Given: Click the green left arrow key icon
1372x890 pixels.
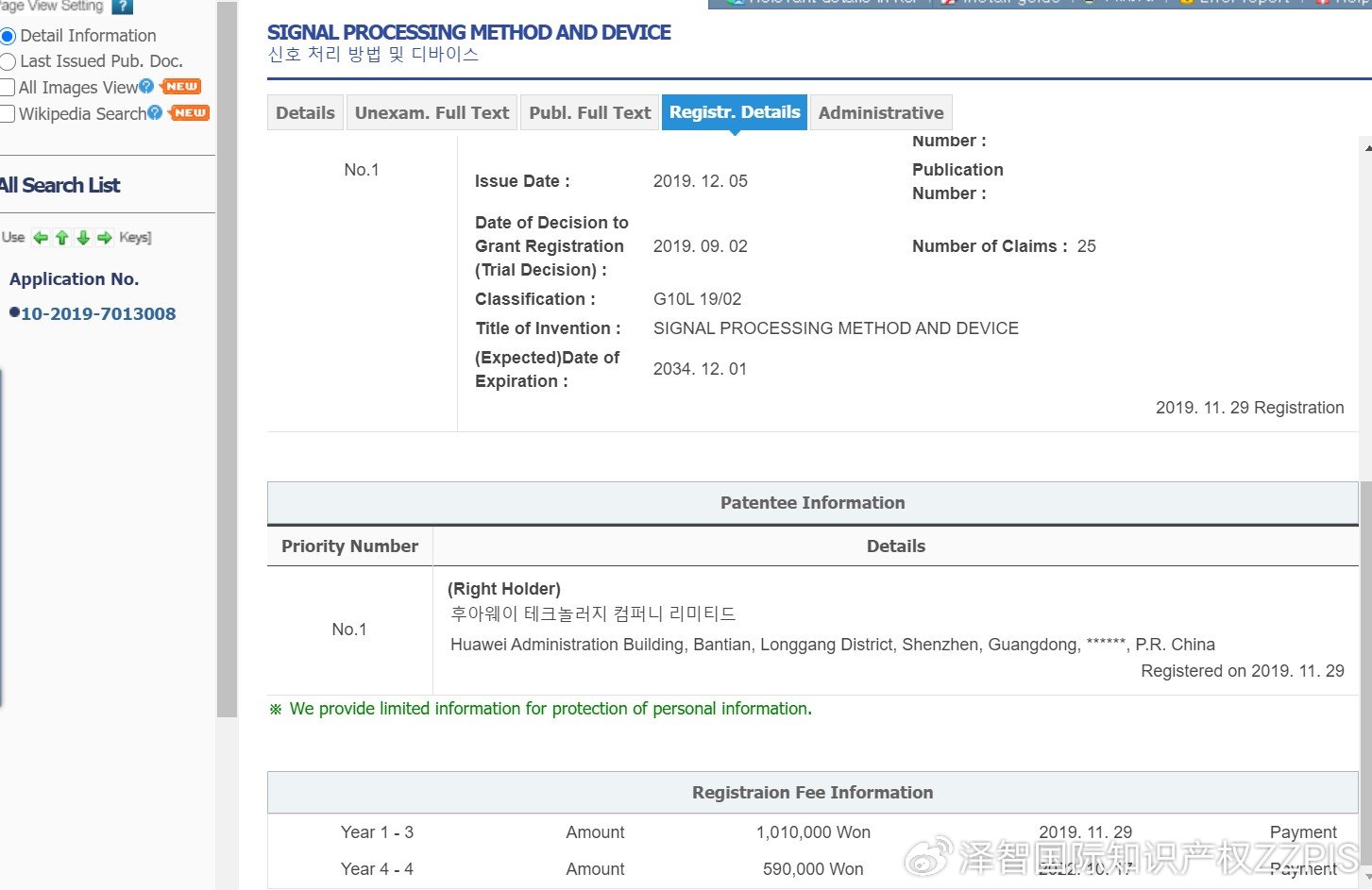Looking at the screenshot, I should point(41,238).
